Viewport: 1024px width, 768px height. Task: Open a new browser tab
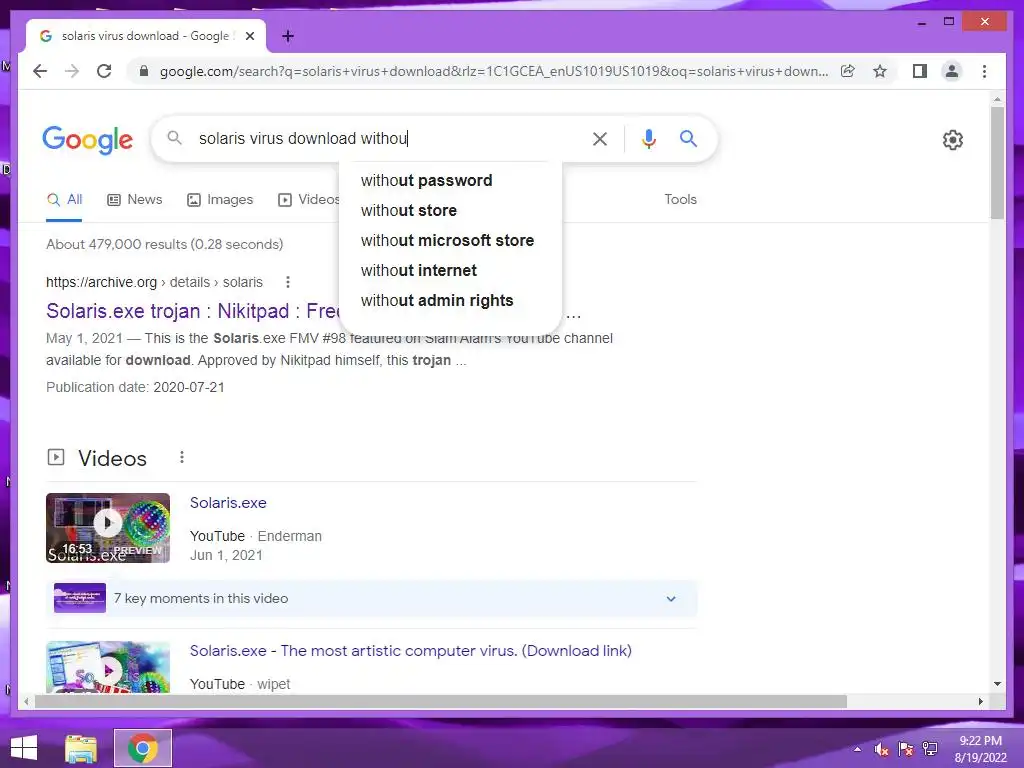[288, 37]
